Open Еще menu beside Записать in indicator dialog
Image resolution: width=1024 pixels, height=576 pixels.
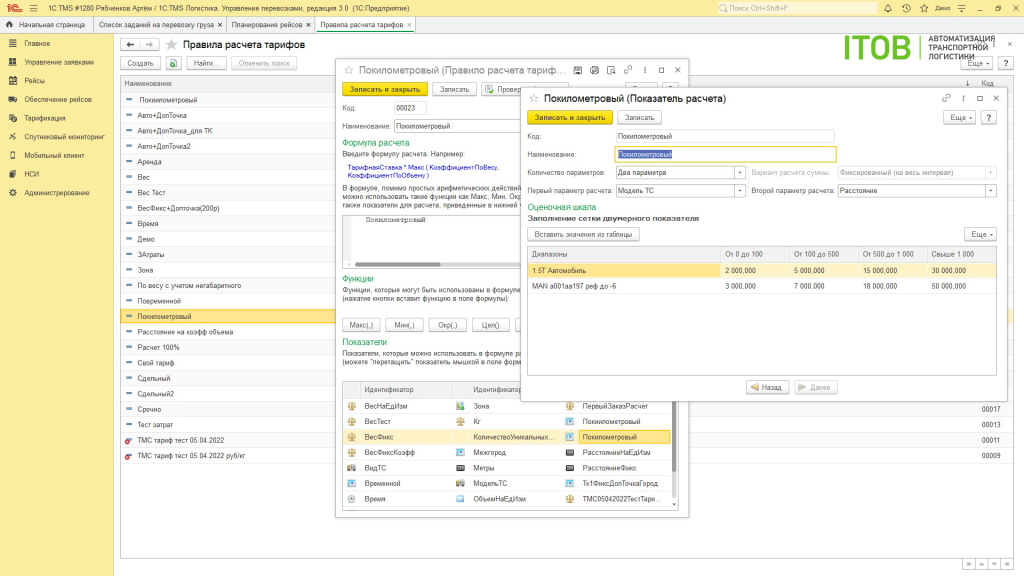[x=959, y=118]
